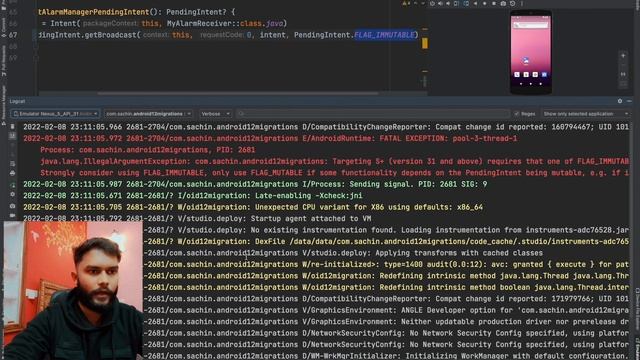Tap on-screen Recents nav button in emulator

click(540, 84)
